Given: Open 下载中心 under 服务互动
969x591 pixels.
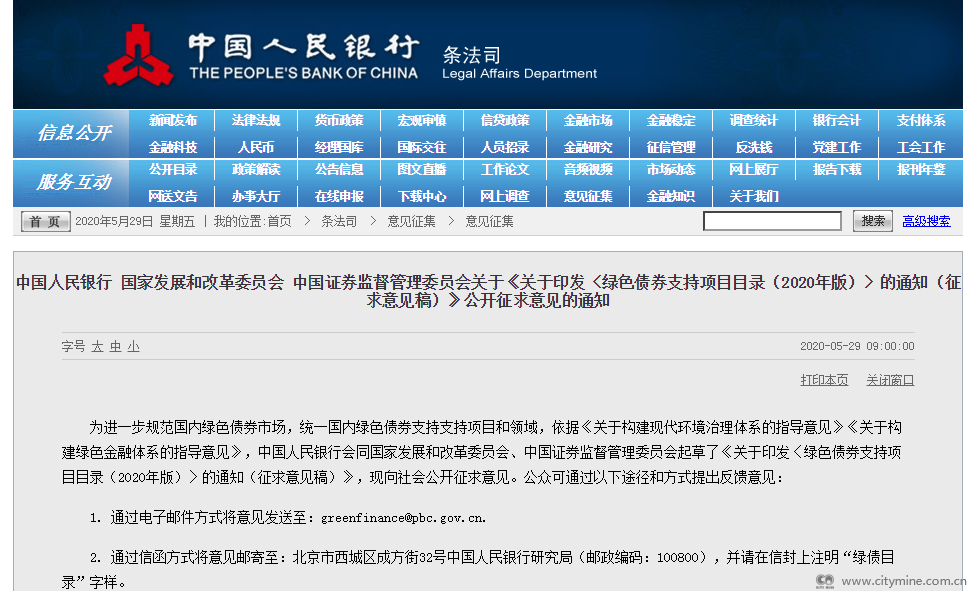Looking at the screenshot, I should (422, 196).
